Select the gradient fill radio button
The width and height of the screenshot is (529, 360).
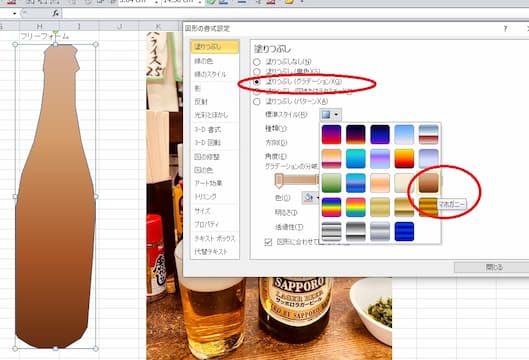pyautogui.click(x=257, y=82)
